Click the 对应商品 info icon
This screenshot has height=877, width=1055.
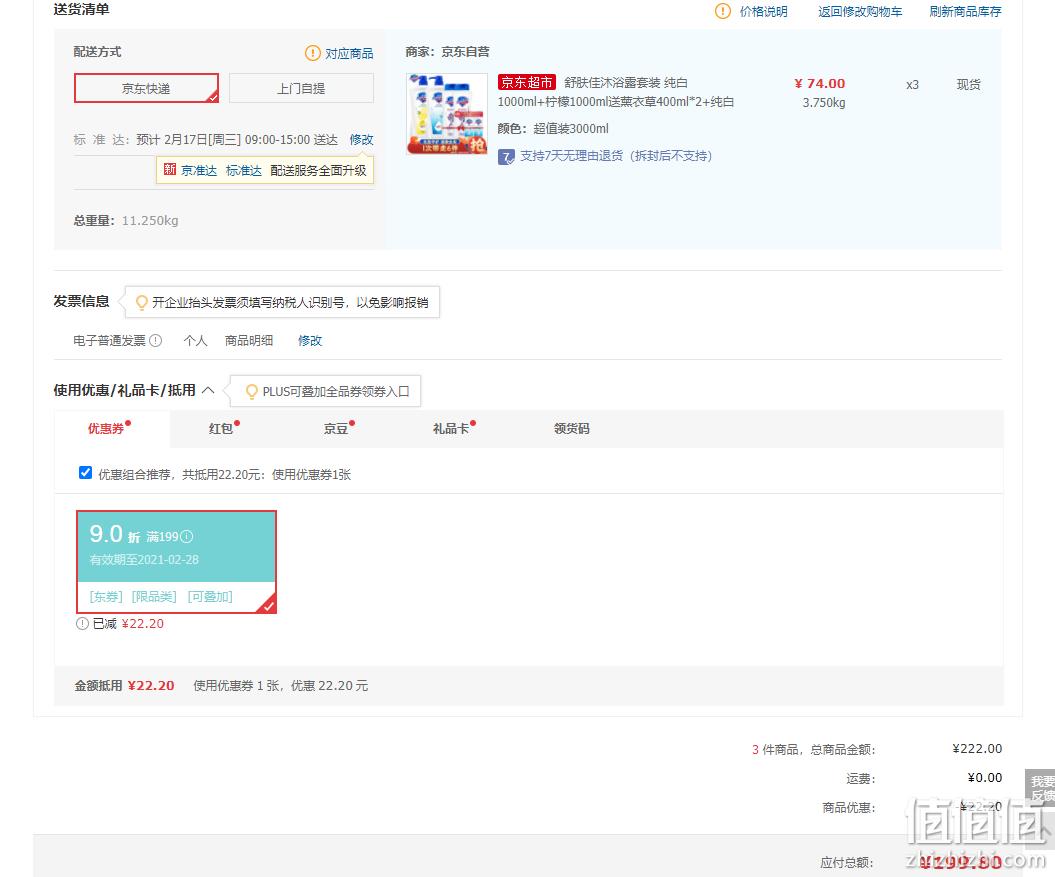click(313, 53)
